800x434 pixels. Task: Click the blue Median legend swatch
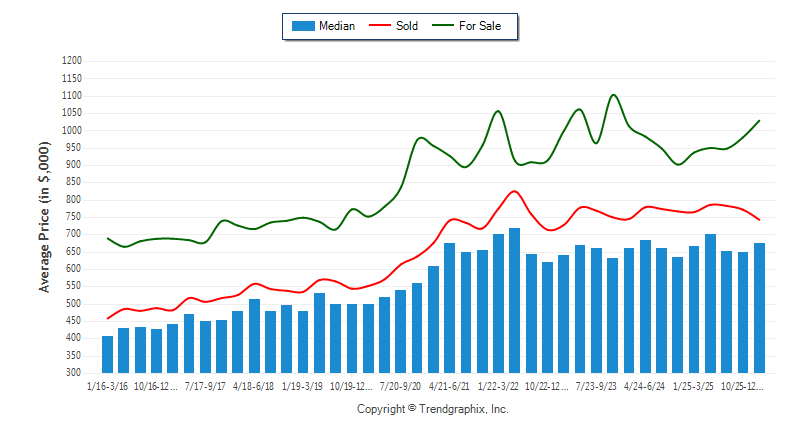pyautogui.click(x=301, y=26)
